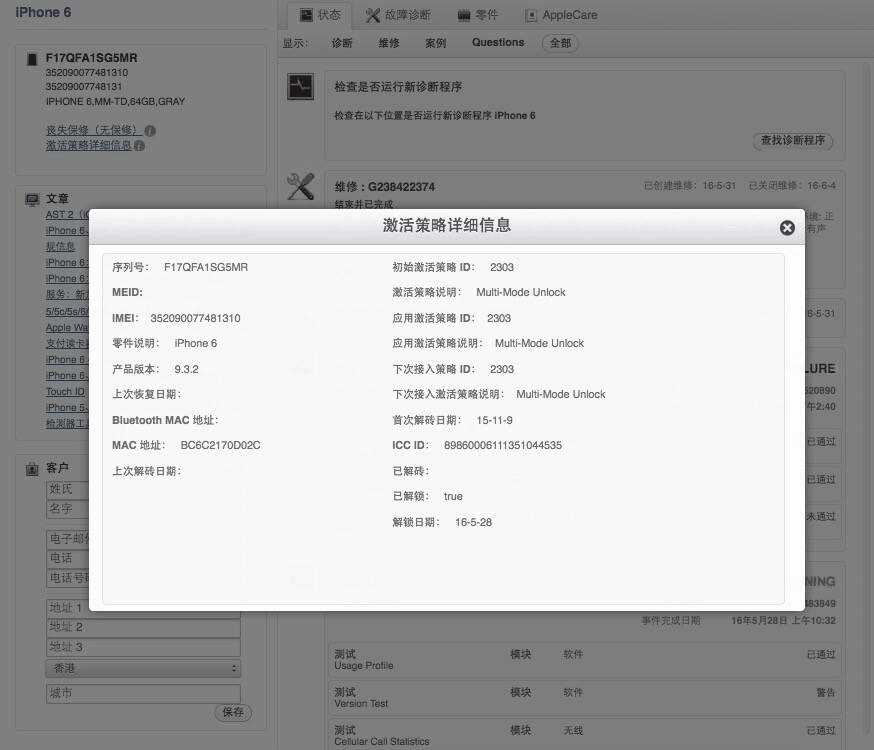Open the 丧失保修（无保修） link
This screenshot has height=750, width=874.
click(94, 130)
